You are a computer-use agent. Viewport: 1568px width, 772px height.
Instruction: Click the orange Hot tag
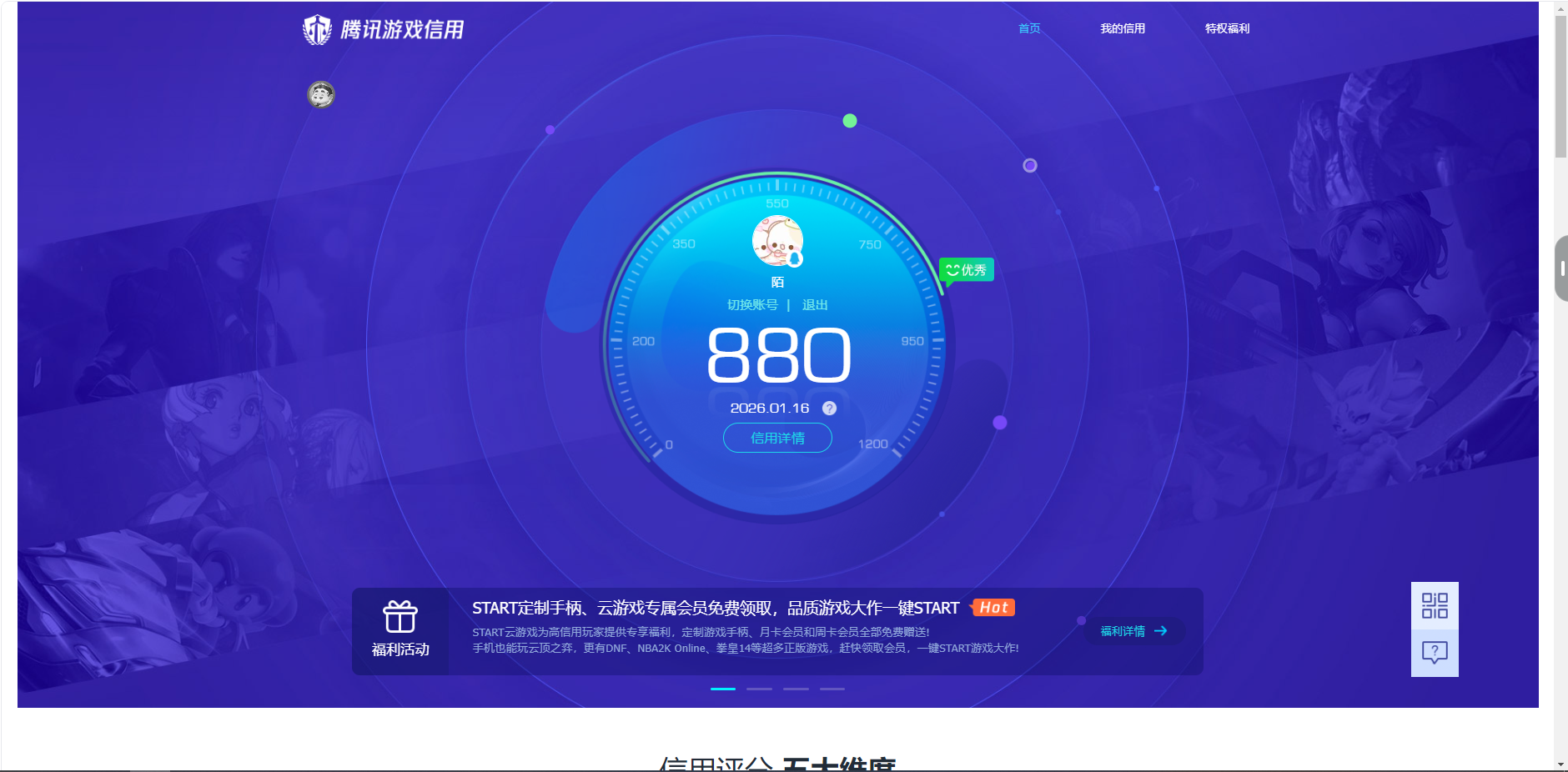[x=993, y=608]
